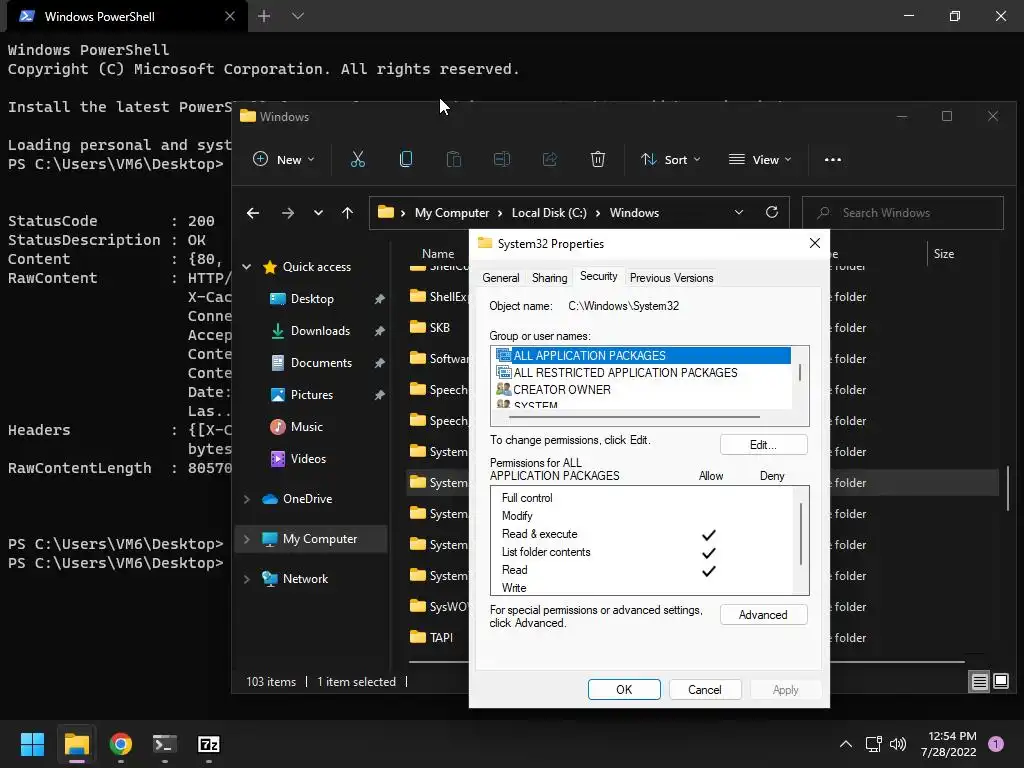Select the Security tab
Screen dimensions: 1024x768
click(598, 276)
